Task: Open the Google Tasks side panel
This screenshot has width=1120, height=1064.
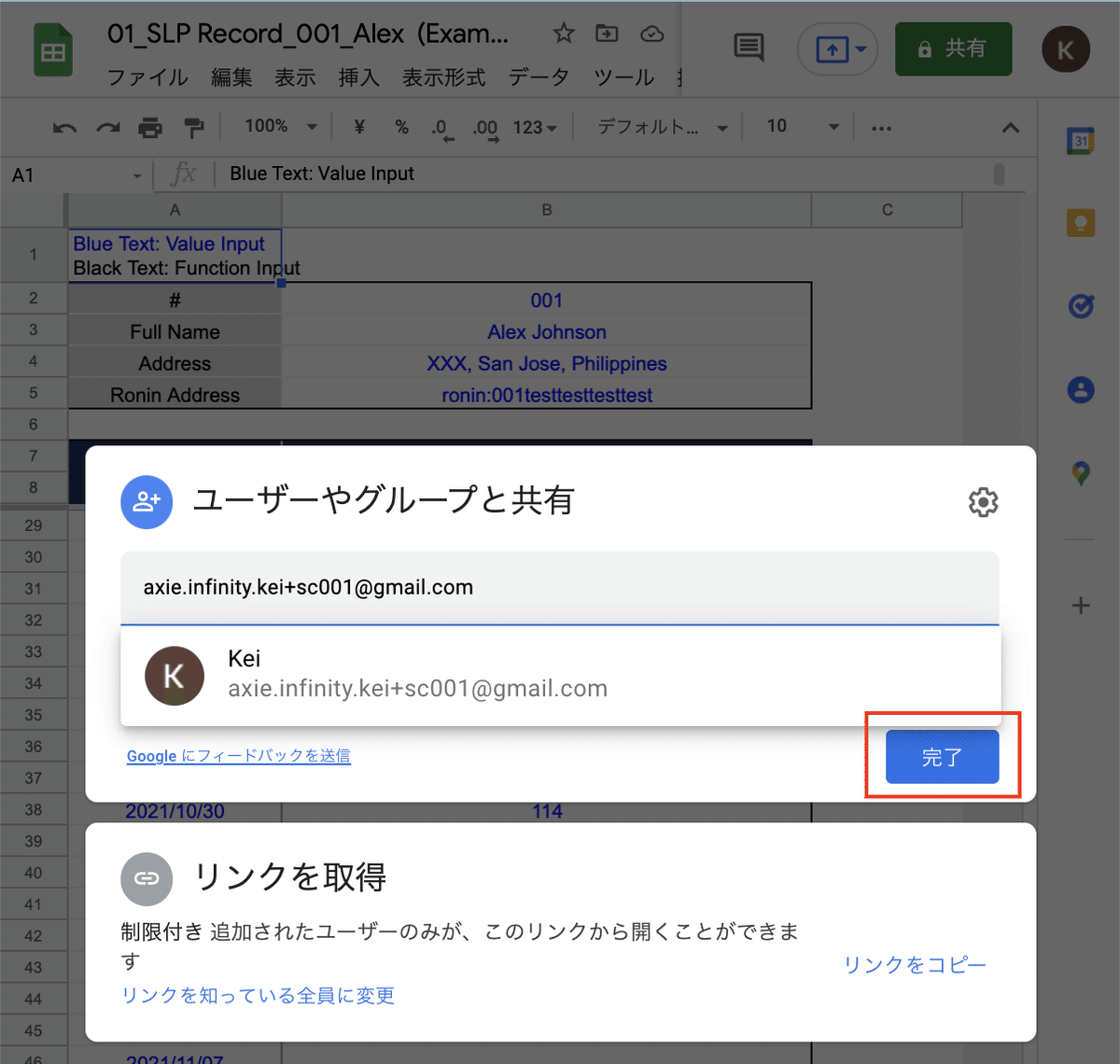Action: click(1081, 305)
